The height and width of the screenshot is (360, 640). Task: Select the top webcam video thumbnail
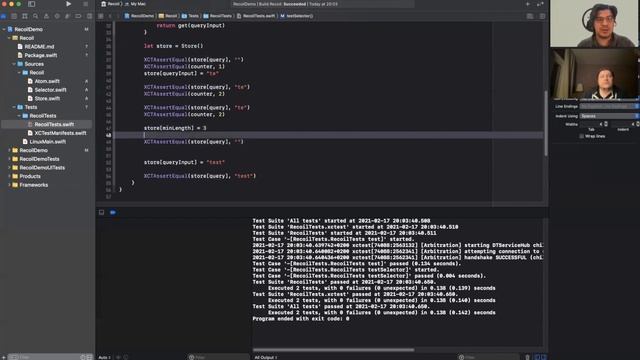tap(593, 23)
